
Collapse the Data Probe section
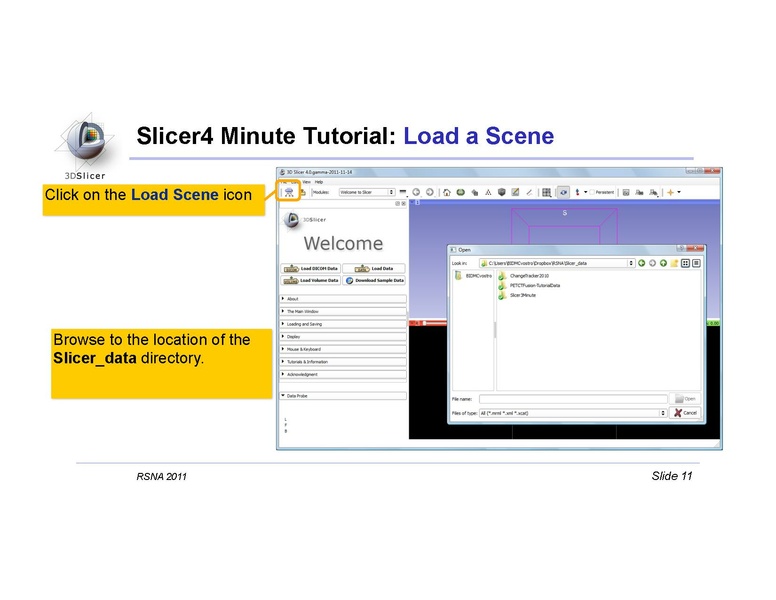(343, 396)
